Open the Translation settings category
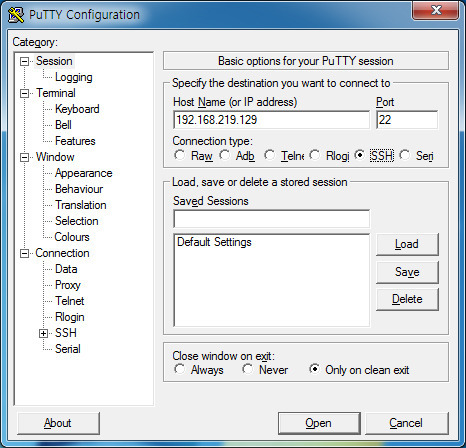466x448 pixels. 81,205
